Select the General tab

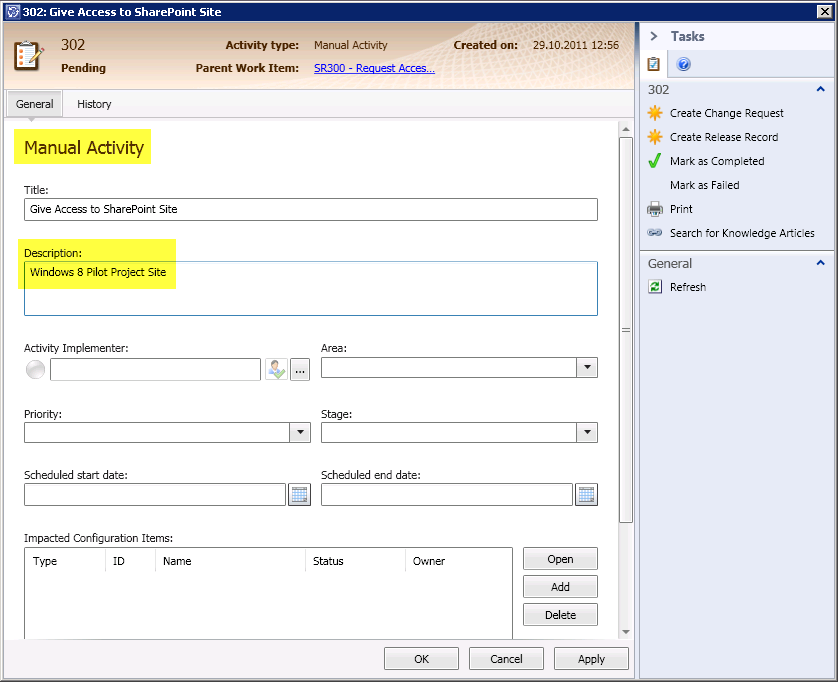click(35, 104)
